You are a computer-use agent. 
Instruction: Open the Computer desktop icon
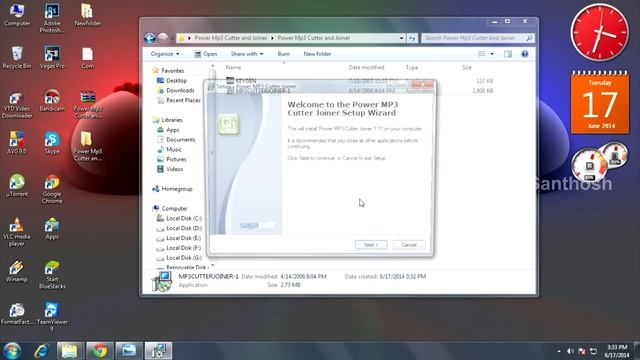17,15
